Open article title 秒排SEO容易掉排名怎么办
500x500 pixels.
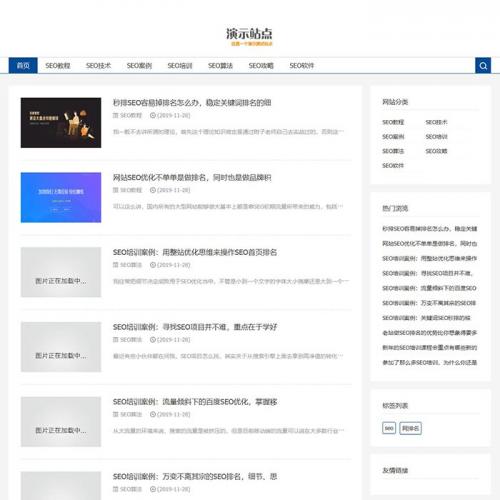coord(192,102)
